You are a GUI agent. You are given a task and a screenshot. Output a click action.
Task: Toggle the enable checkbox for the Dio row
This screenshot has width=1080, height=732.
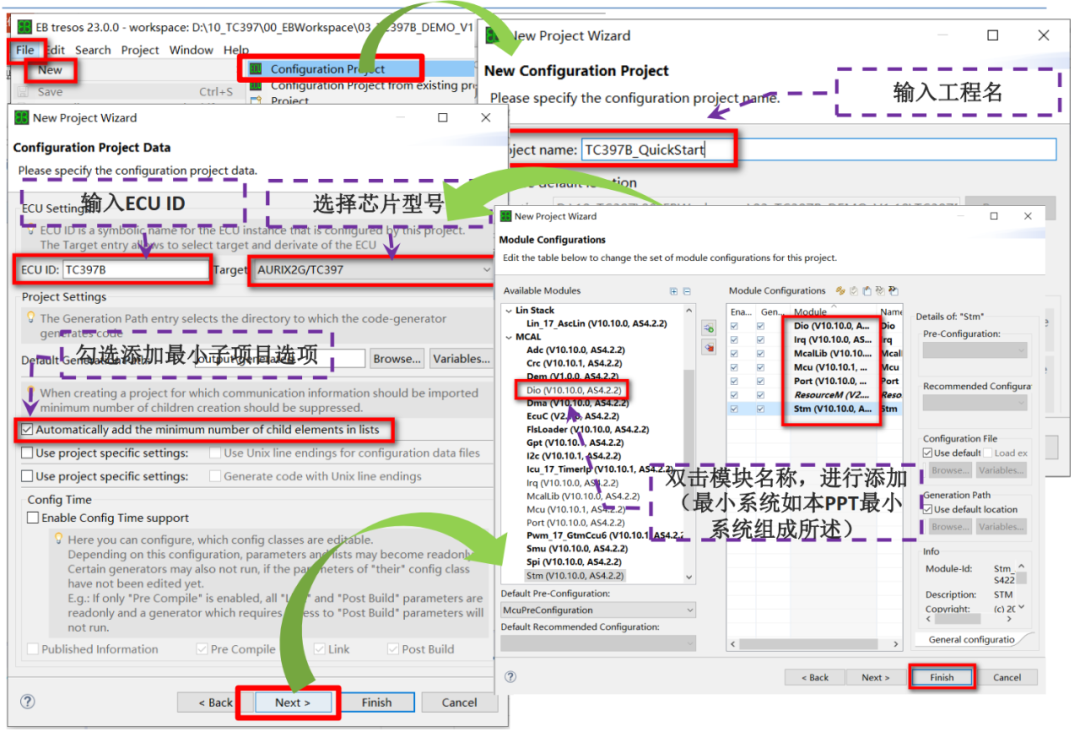[x=734, y=326]
